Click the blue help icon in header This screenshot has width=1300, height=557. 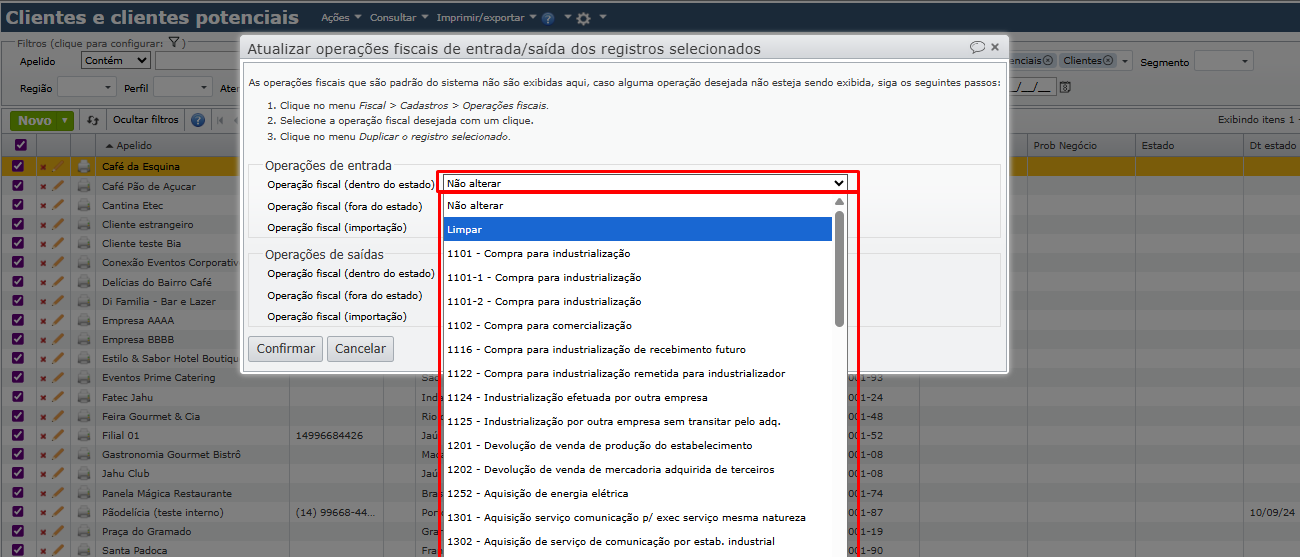pos(547,18)
